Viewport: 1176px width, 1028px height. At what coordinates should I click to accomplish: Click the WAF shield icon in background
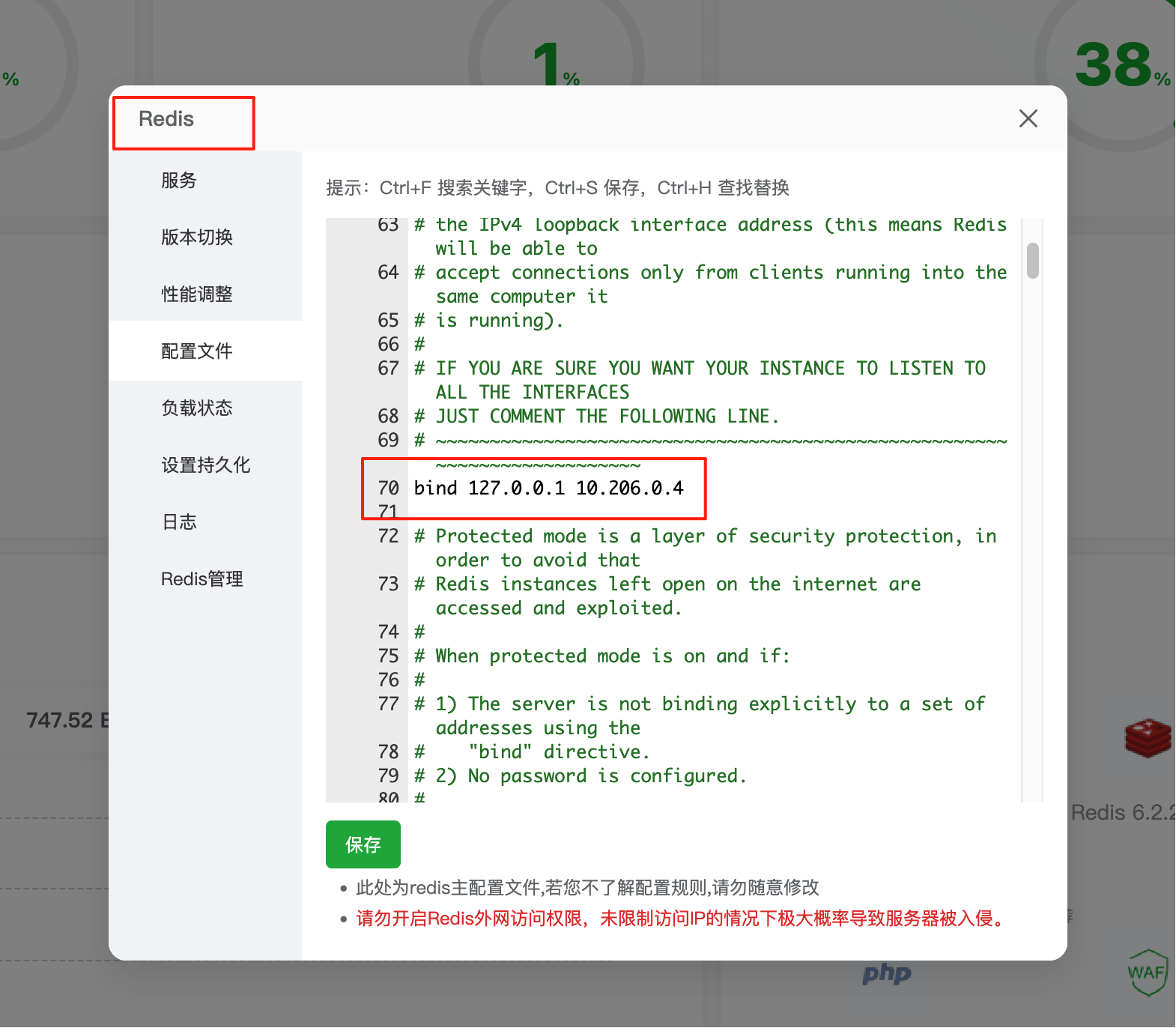[1148, 972]
